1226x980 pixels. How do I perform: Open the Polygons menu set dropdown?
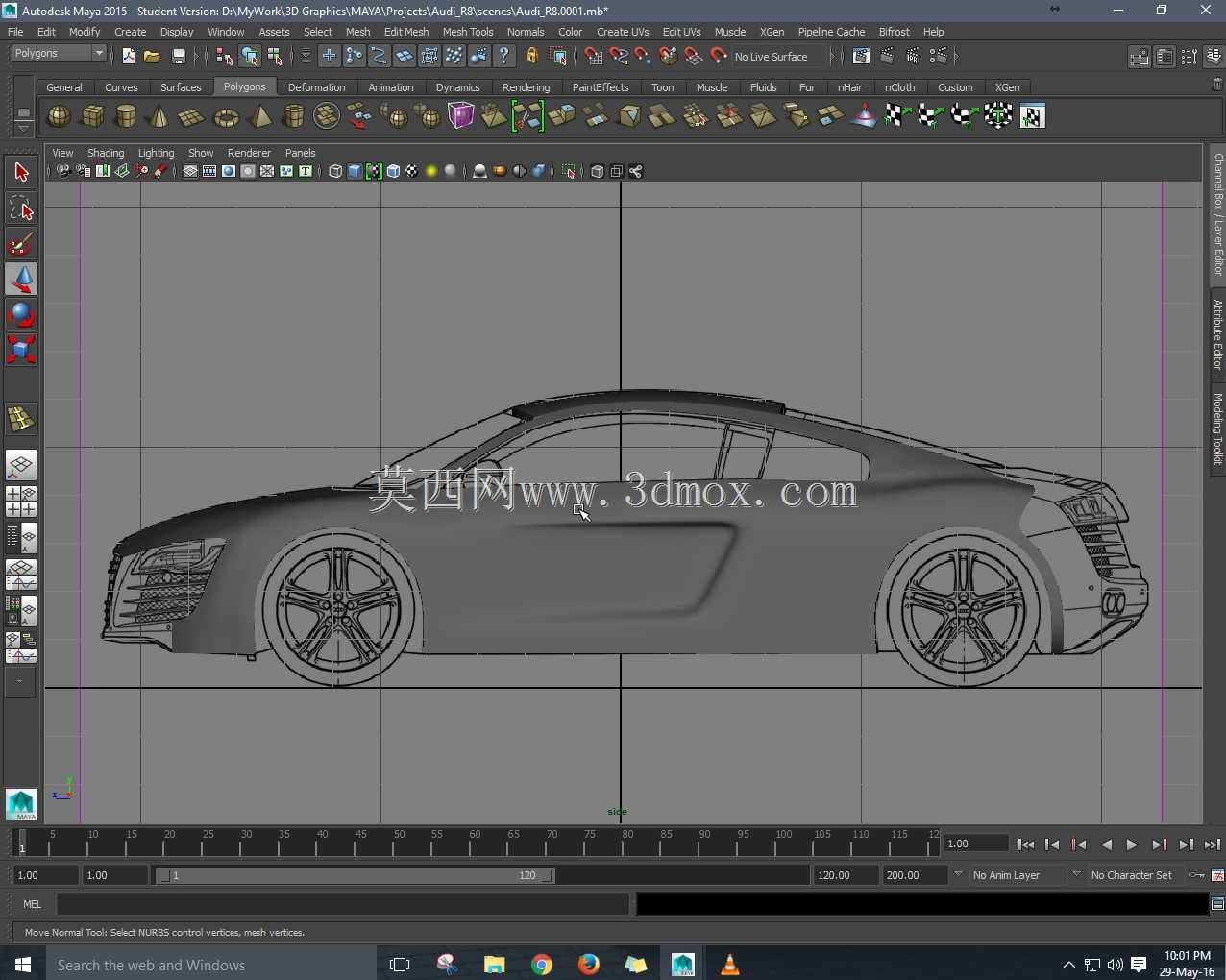59,54
